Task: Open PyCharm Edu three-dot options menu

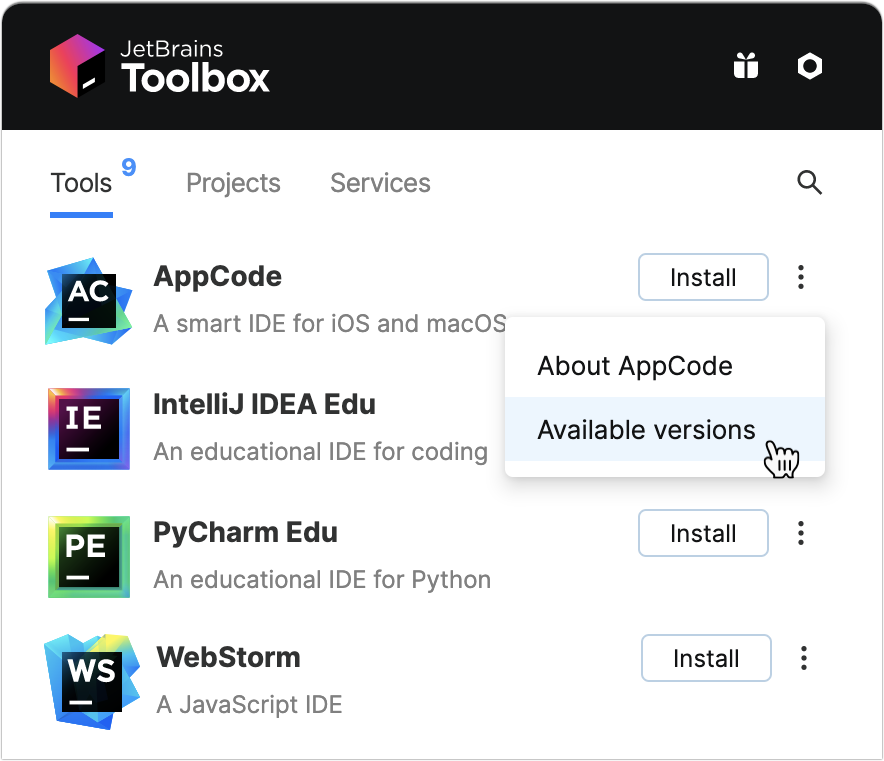Action: (800, 533)
